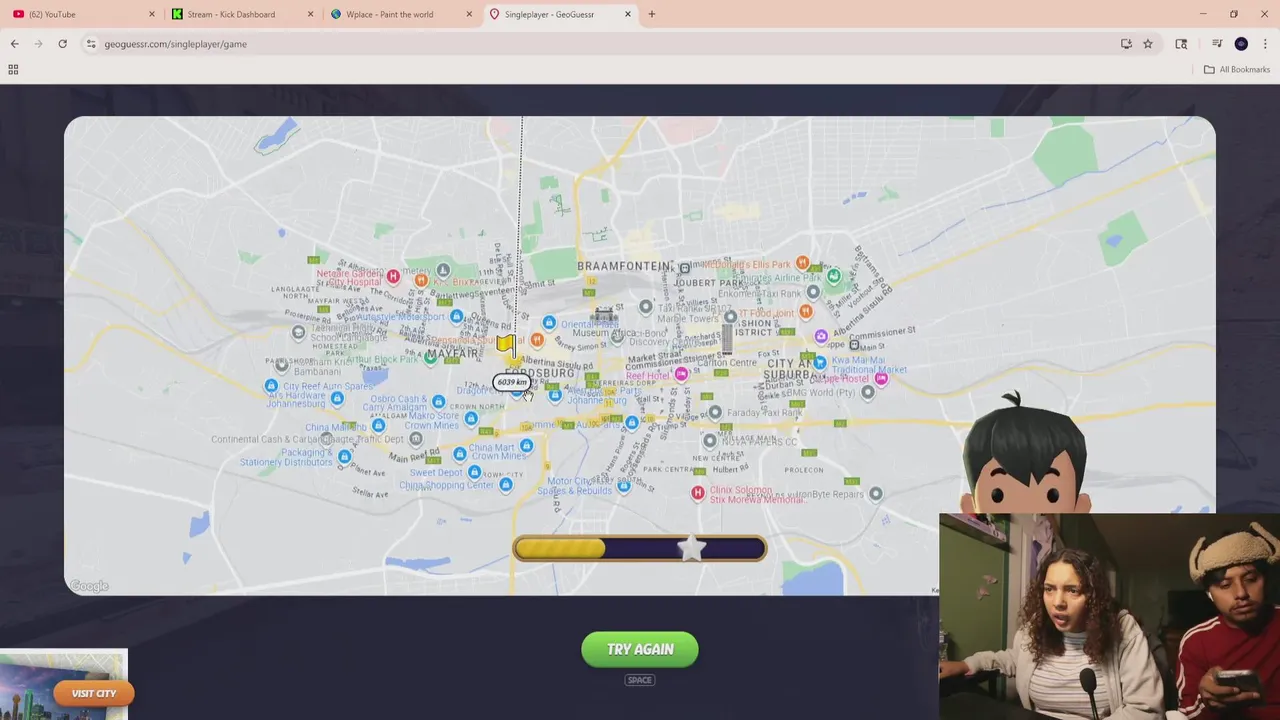Click the BRAAMFONTEIN map label
Viewport: 1280px width, 720px height.
tap(624, 266)
